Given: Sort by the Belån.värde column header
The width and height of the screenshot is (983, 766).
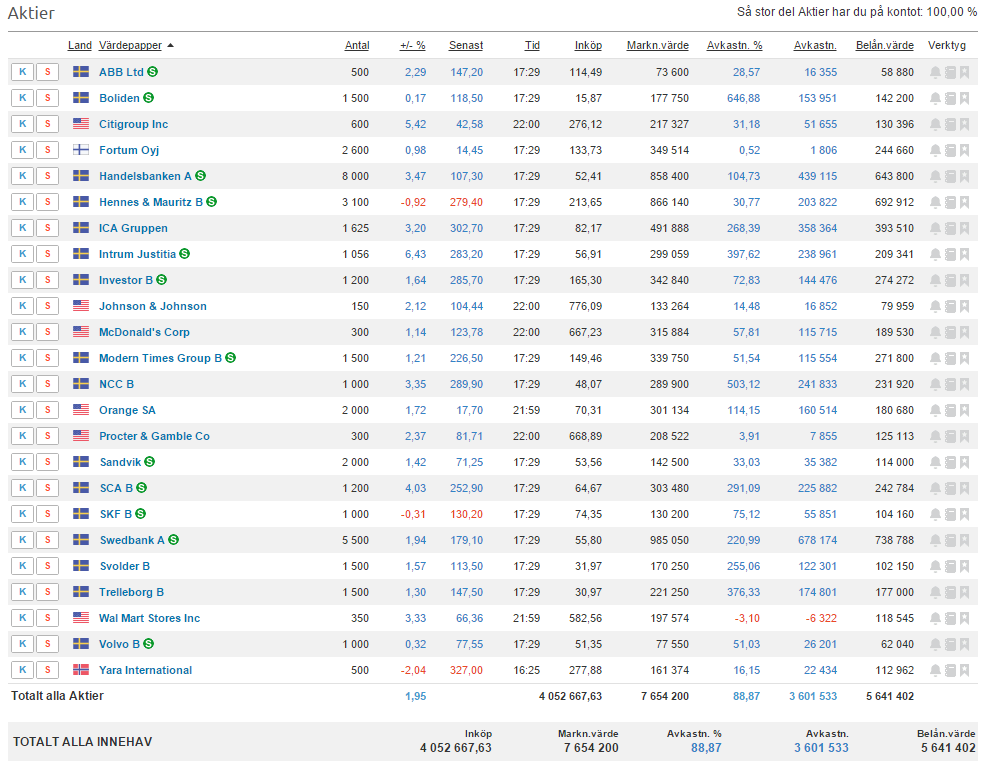Looking at the screenshot, I should pos(885,45).
